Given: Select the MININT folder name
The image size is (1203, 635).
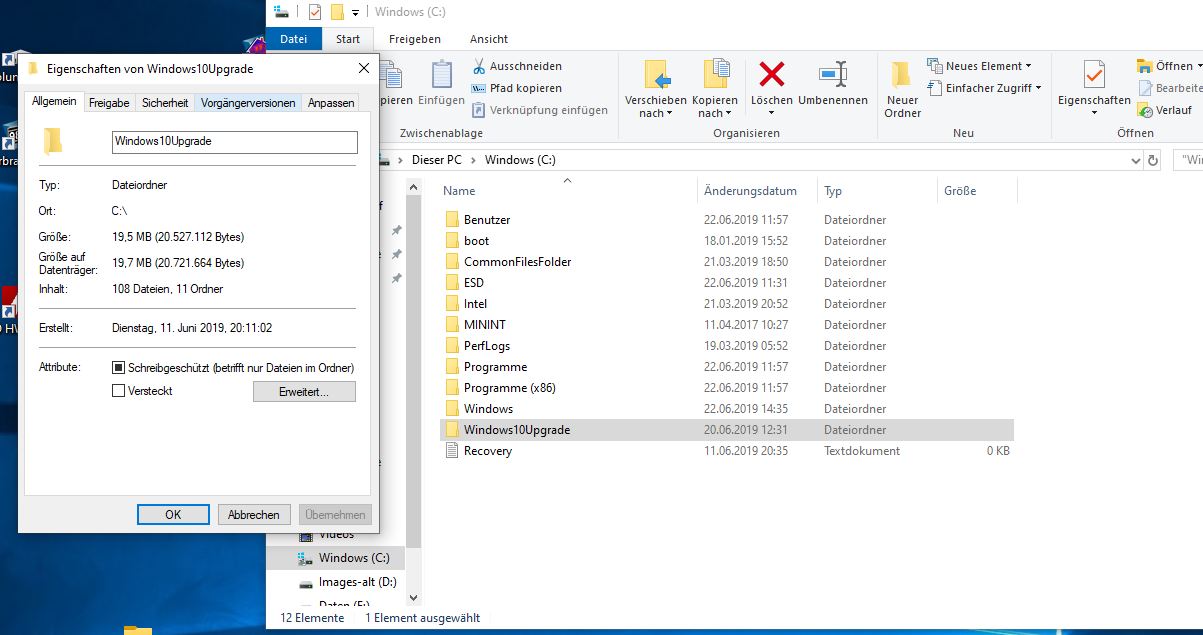Looking at the screenshot, I should click(x=487, y=324).
